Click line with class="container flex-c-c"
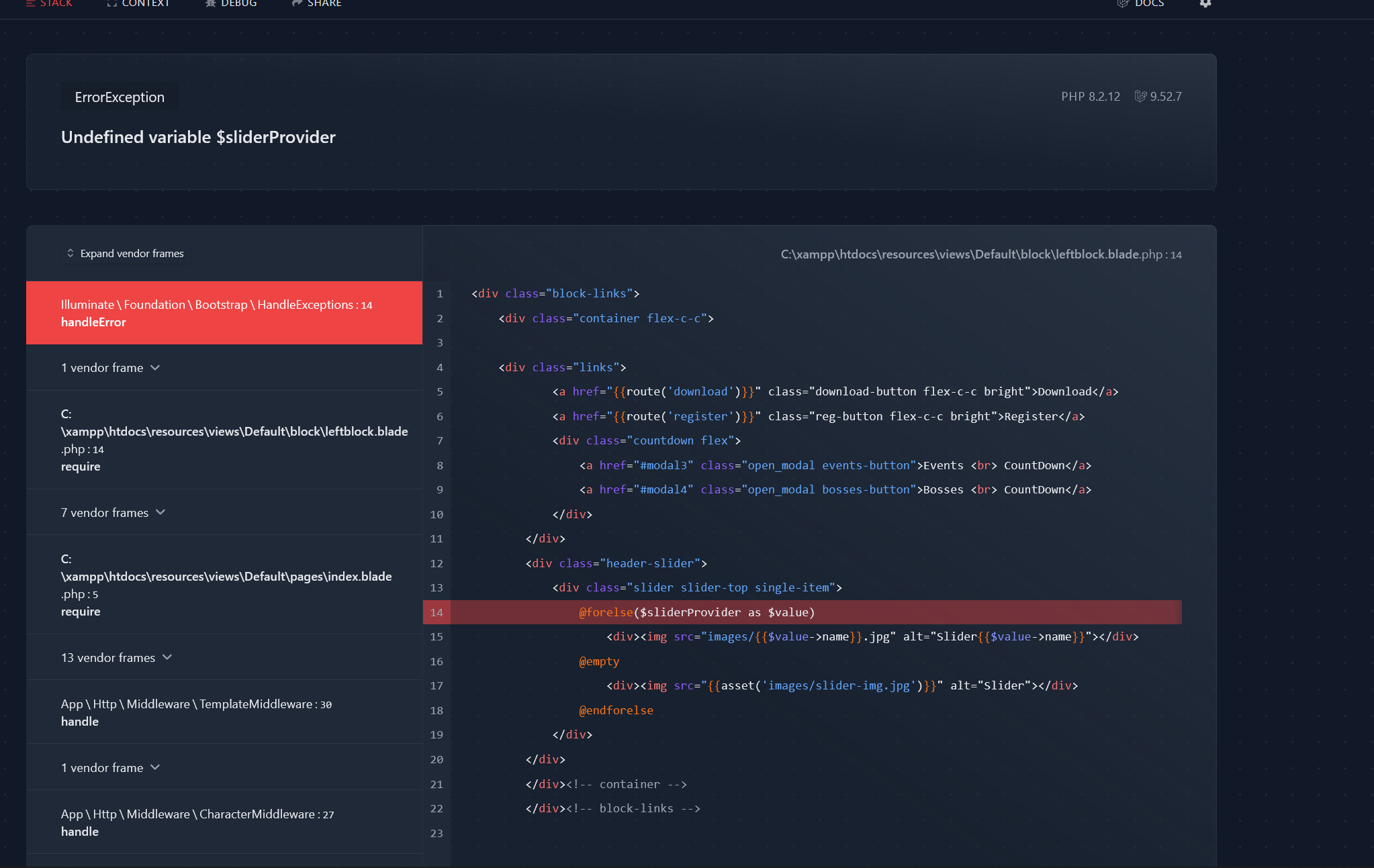Screen dimensions: 1374x868 606,318
